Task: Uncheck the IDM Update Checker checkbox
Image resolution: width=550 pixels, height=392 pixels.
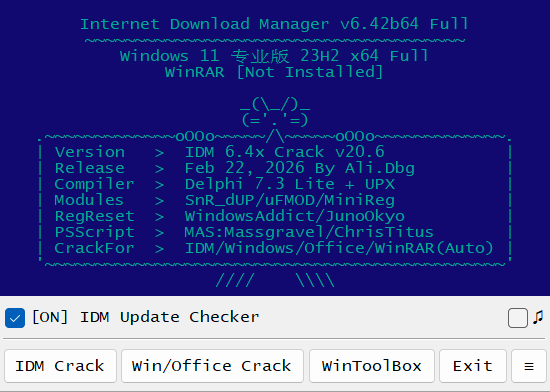Action: coord(15,318)
